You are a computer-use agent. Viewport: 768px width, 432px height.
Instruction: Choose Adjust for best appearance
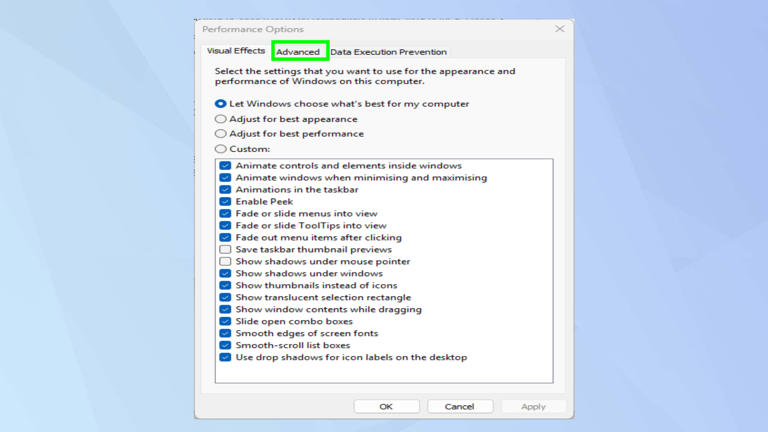click(x=220, y=119)
